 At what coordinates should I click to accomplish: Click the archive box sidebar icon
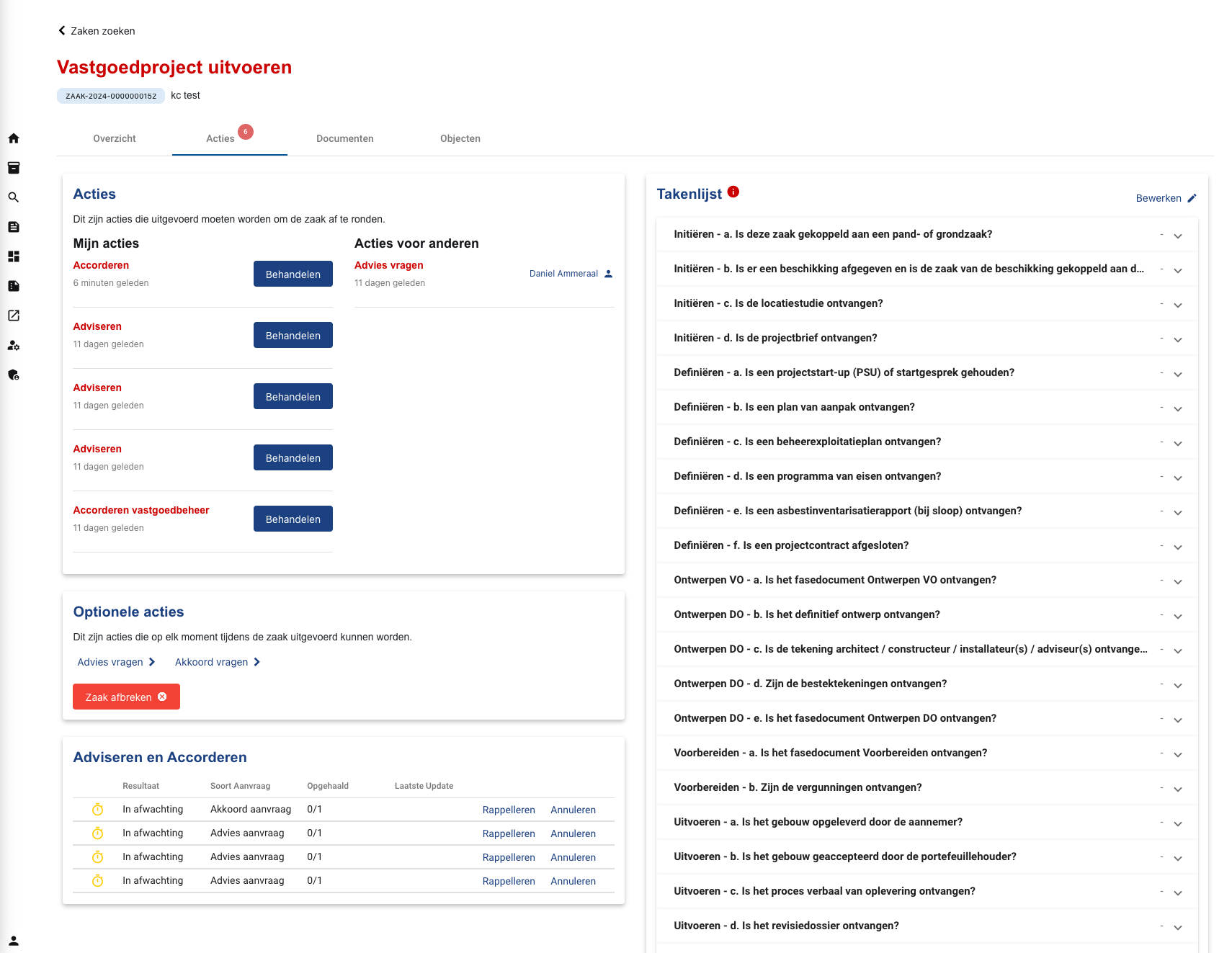click(x=14, y=168)
